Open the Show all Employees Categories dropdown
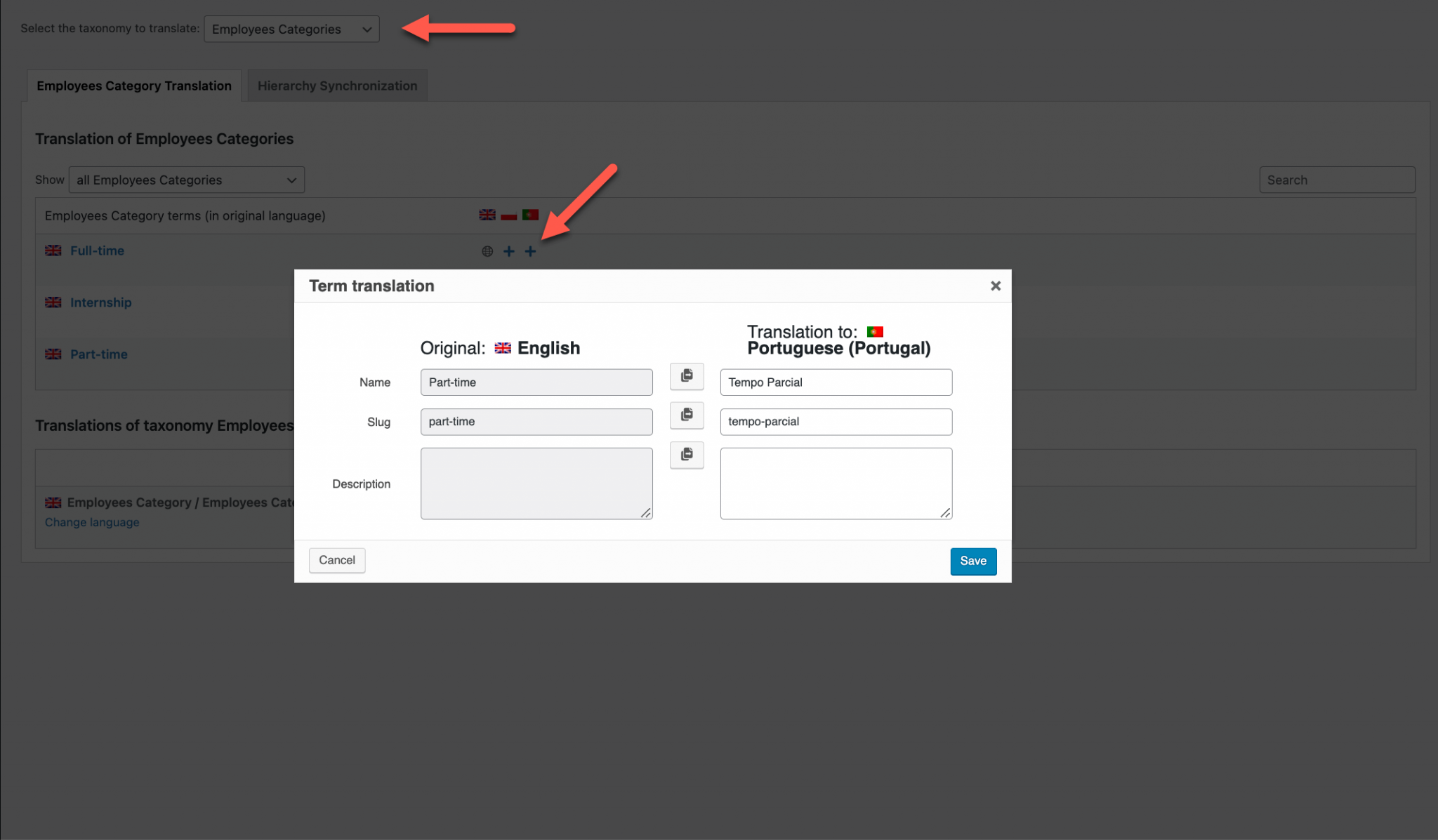The width and height of the screenshot is (1438, 840). 186,180
